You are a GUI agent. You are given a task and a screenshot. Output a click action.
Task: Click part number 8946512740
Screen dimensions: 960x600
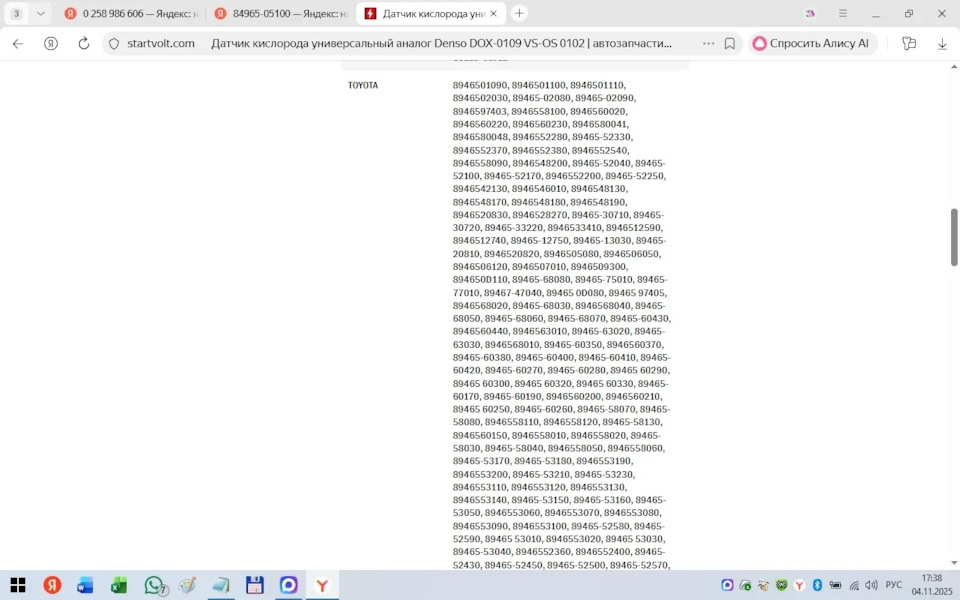click(479, 241)
